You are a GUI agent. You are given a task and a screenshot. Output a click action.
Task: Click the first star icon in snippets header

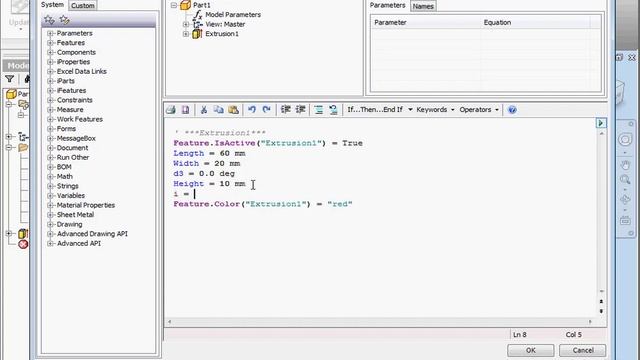coord(49,20)
